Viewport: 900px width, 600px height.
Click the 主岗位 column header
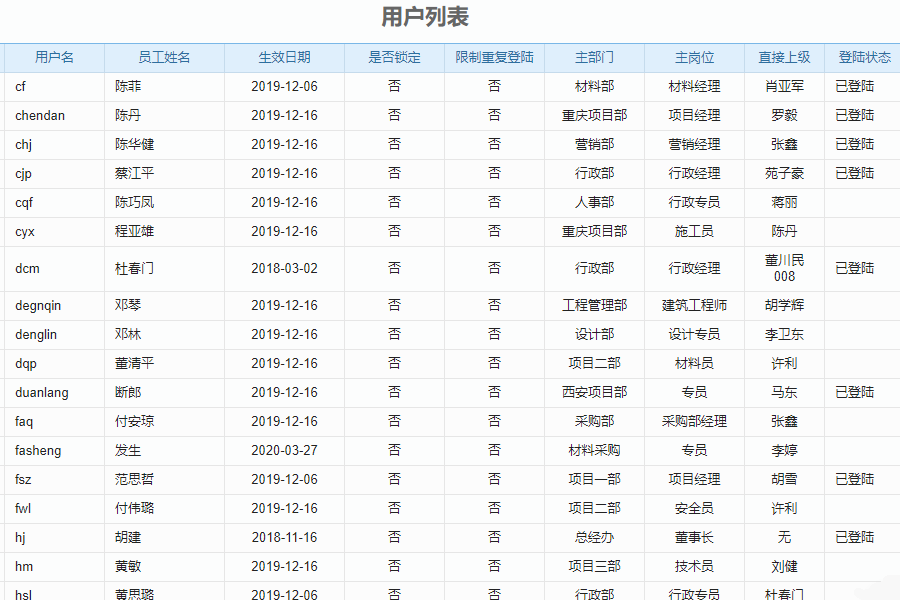[695, 57]
